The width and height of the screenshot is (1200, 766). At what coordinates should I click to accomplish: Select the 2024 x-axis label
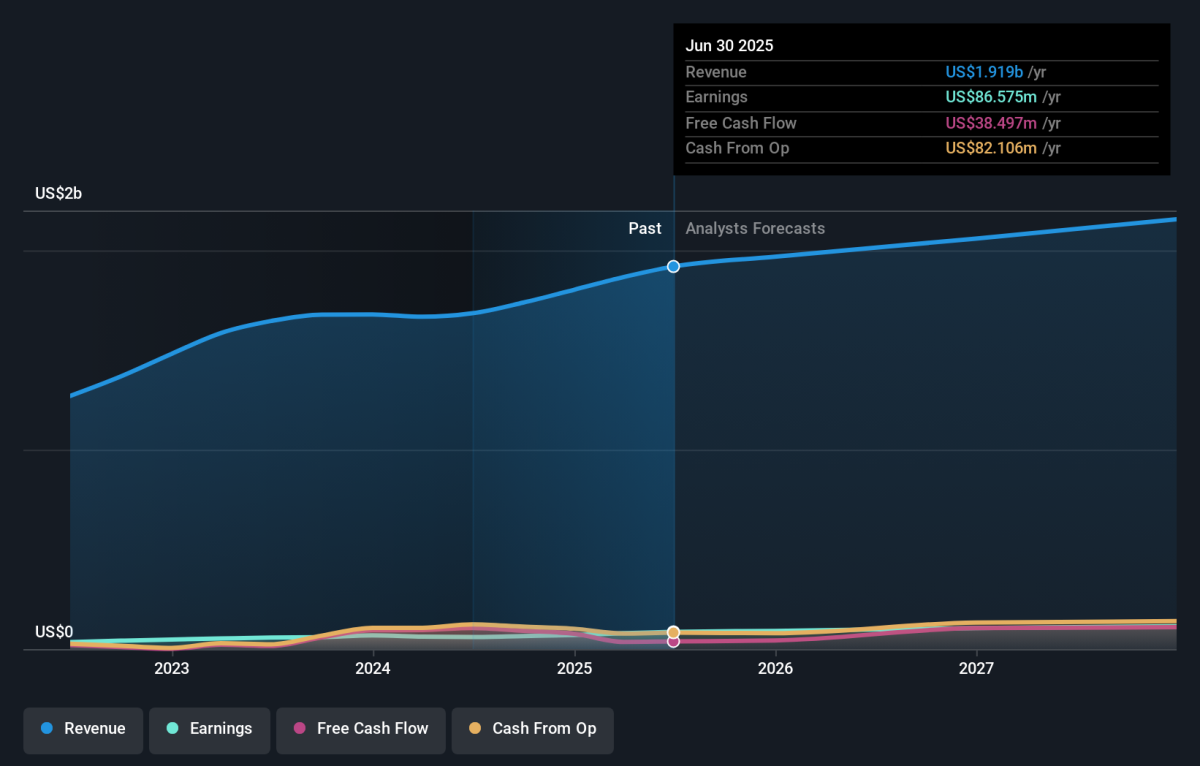coord(373,668)
